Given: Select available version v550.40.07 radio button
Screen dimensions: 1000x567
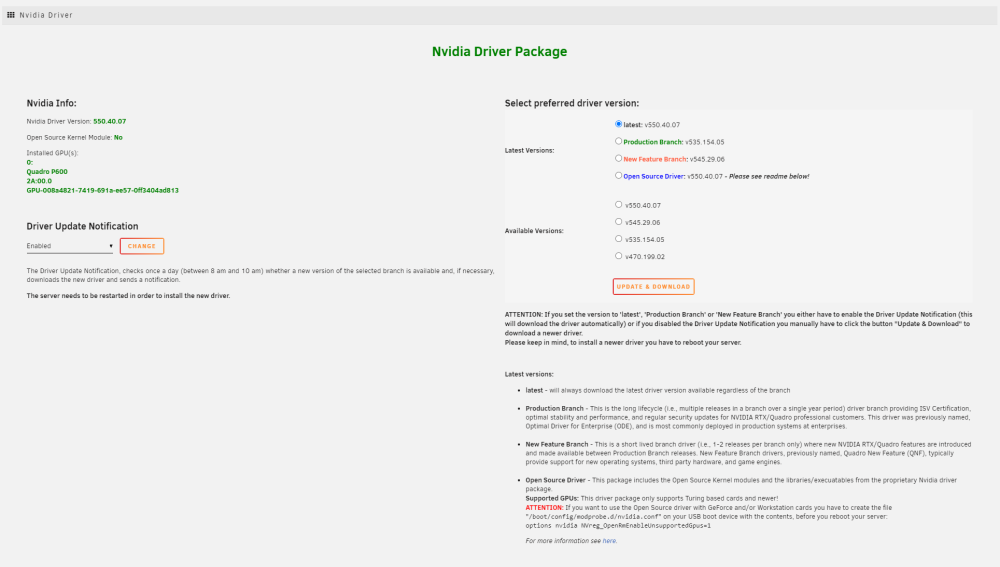Looking at the screenshot, I should pyautogui.click(x=618, y=205).
